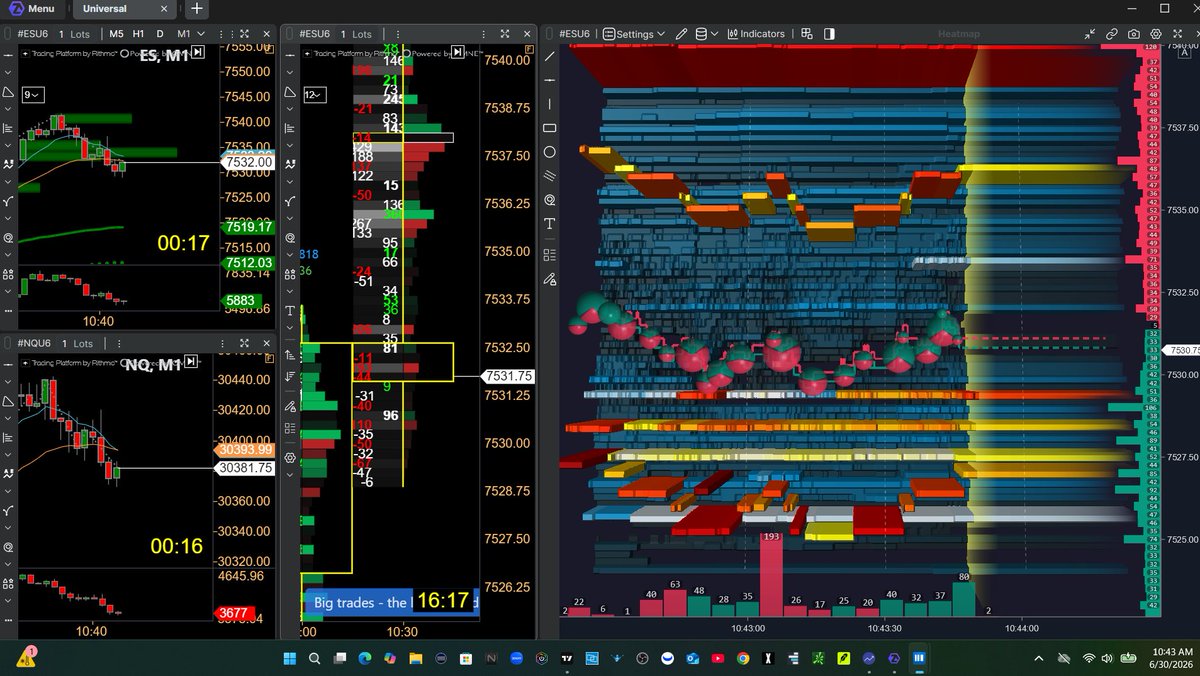1200x676 pixels.
Task: Select the vertical line tool in Heatmap toolbar
Action: [x=549, y=103]
